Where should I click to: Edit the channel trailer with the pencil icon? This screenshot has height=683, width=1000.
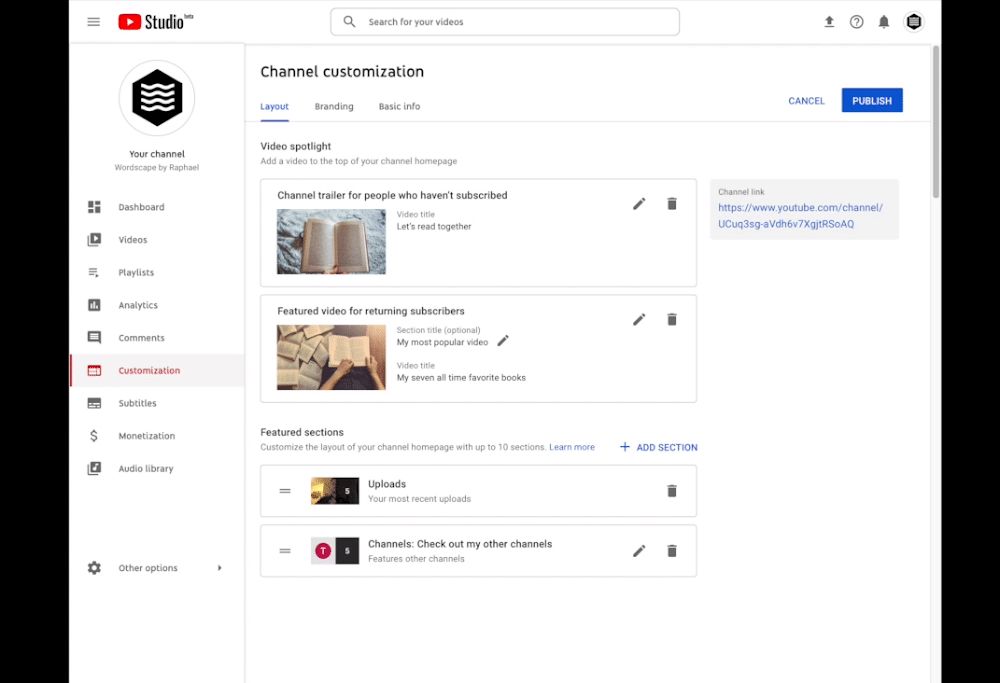tap(639, 203)
